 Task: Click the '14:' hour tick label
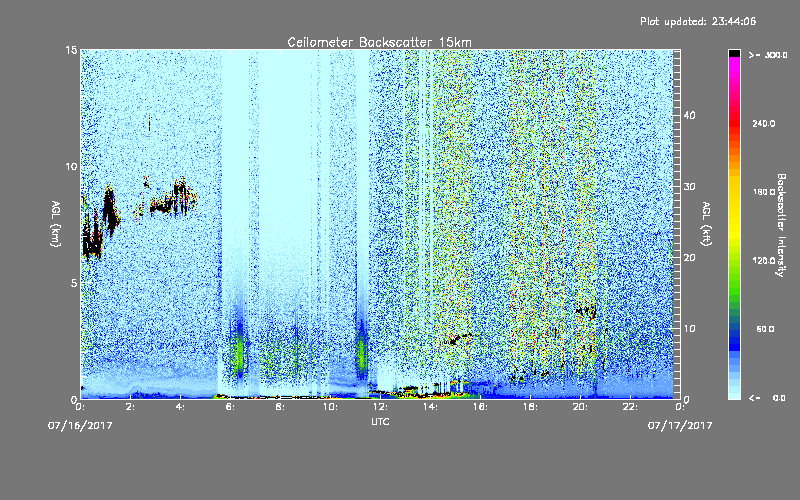430,407
